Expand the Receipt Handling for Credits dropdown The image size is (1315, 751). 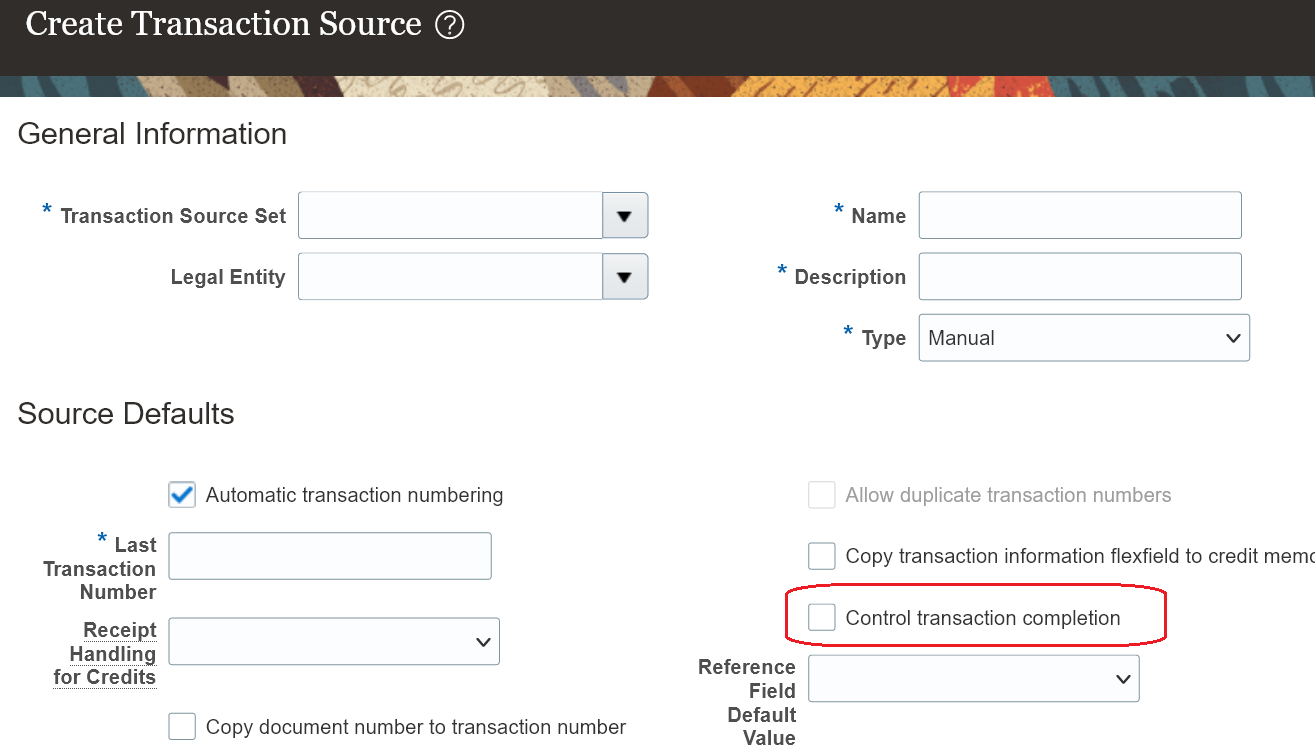point(334,642)
